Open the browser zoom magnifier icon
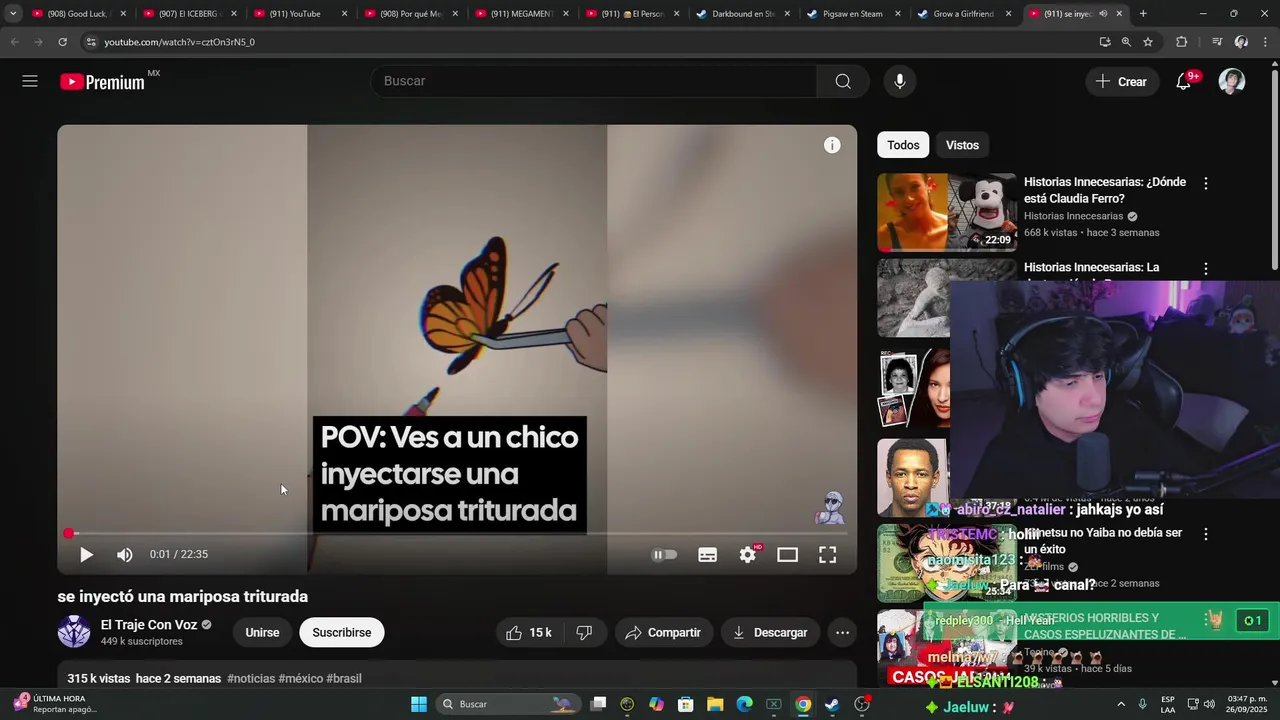Image resolution: width=1280 pixels, height=720 pixels. pos(1126,42)
